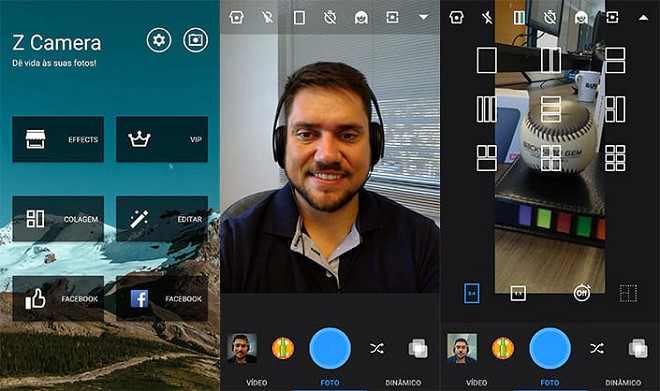Viewport: 660px width, 391px height.
Task: Select the two vertical columns layout
Action: pyautogui.click(x=551, y=60)
